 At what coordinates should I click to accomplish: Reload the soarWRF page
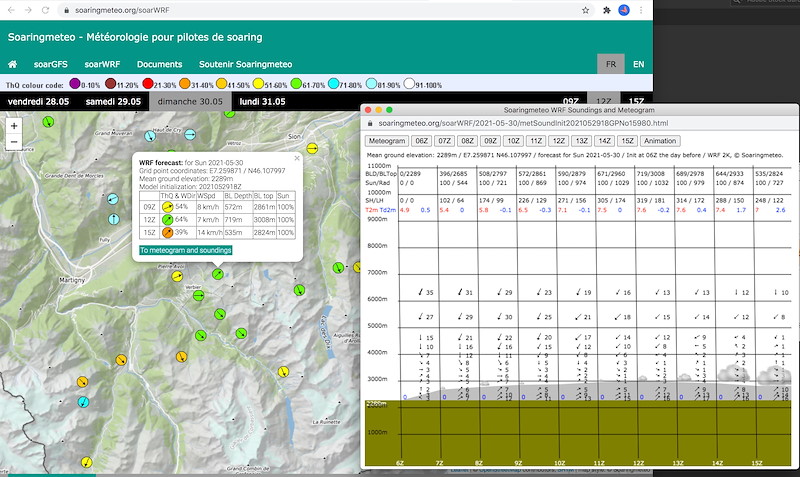coord(45,10)
